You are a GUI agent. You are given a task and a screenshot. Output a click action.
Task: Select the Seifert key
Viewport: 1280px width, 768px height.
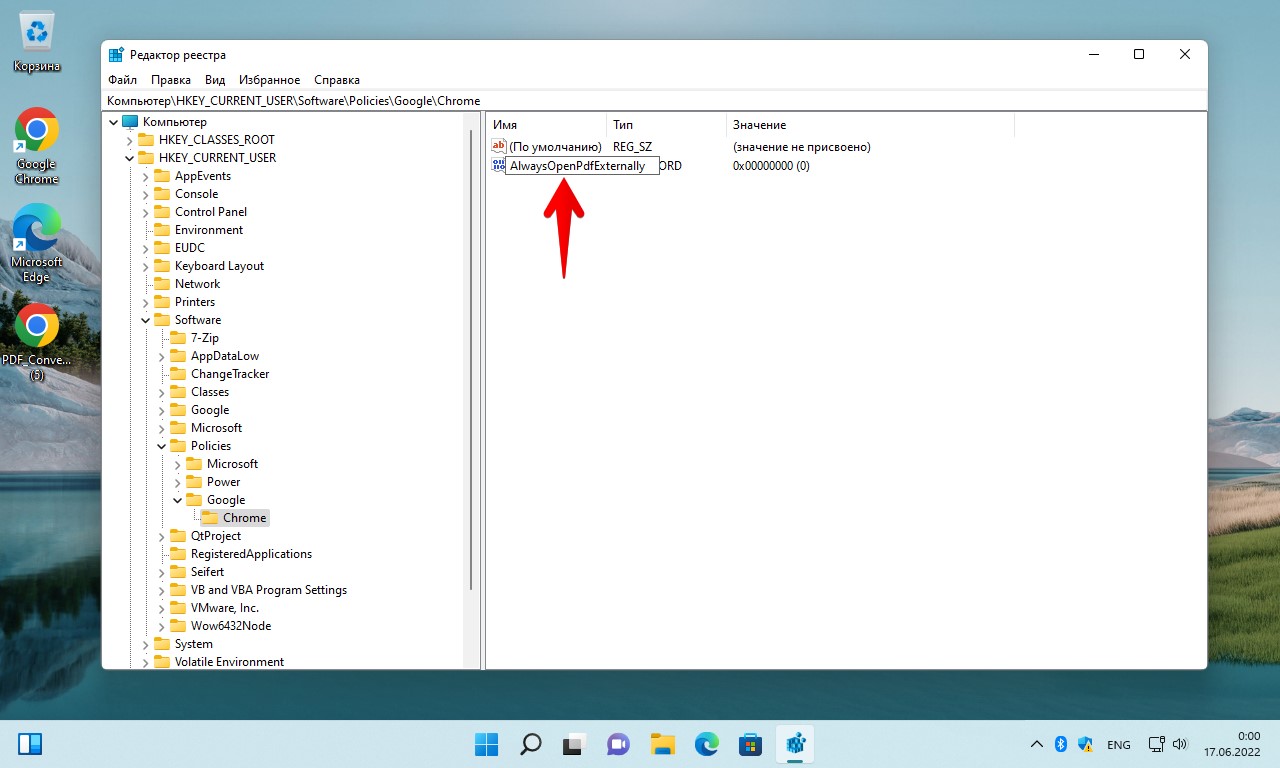pyautogui.click(x=207, y=572)
